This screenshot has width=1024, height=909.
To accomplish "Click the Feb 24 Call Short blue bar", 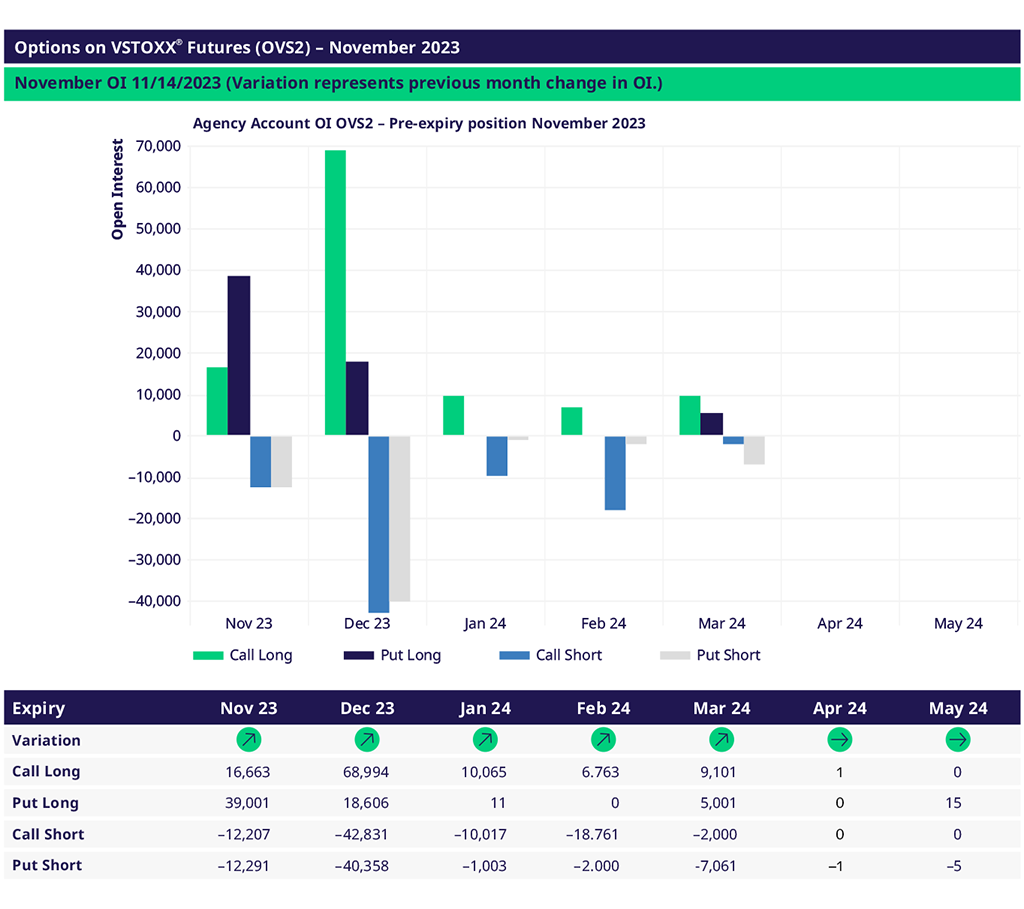I will (x=615, y=473).
